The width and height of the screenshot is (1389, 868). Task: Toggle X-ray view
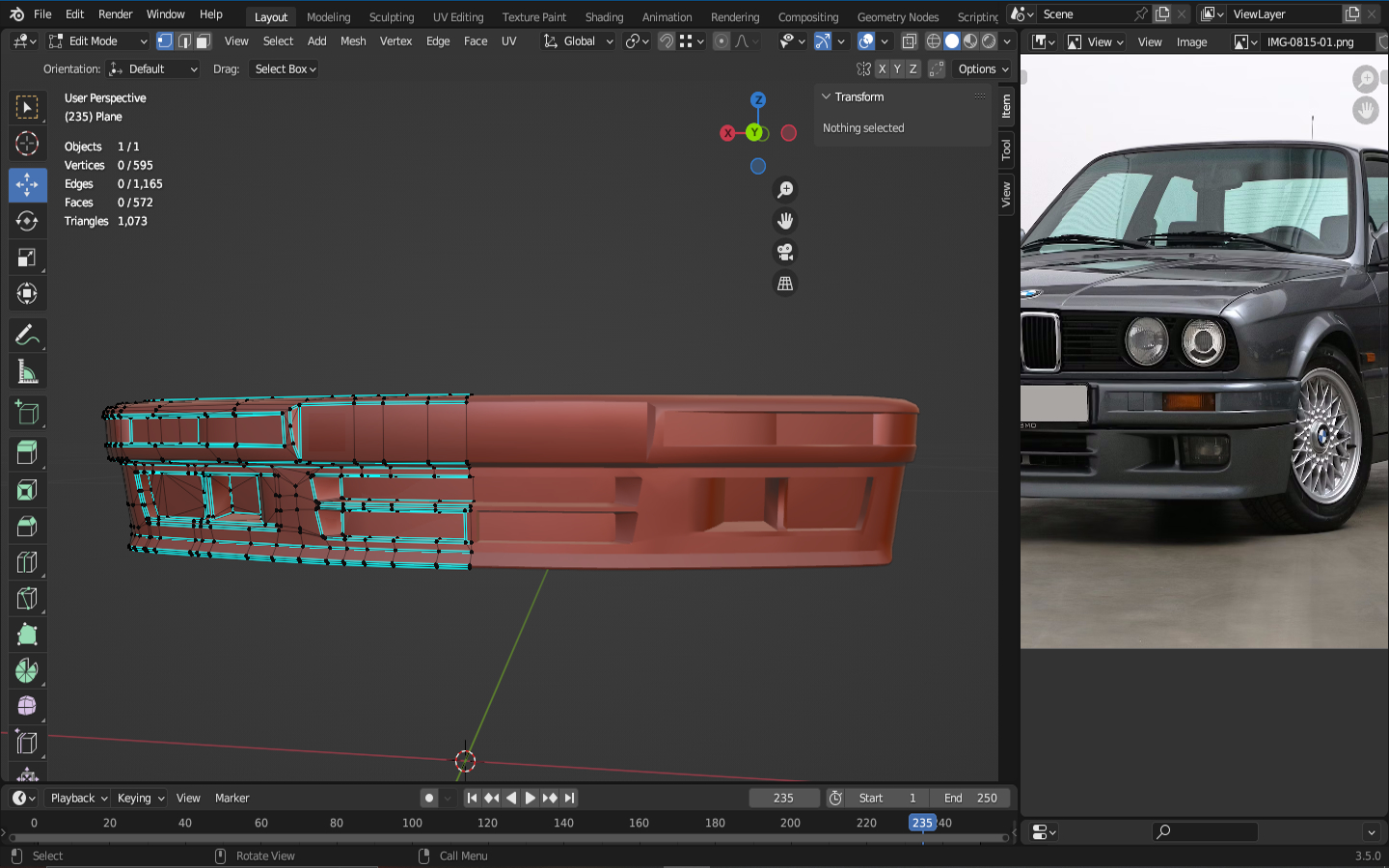point(909,41)
